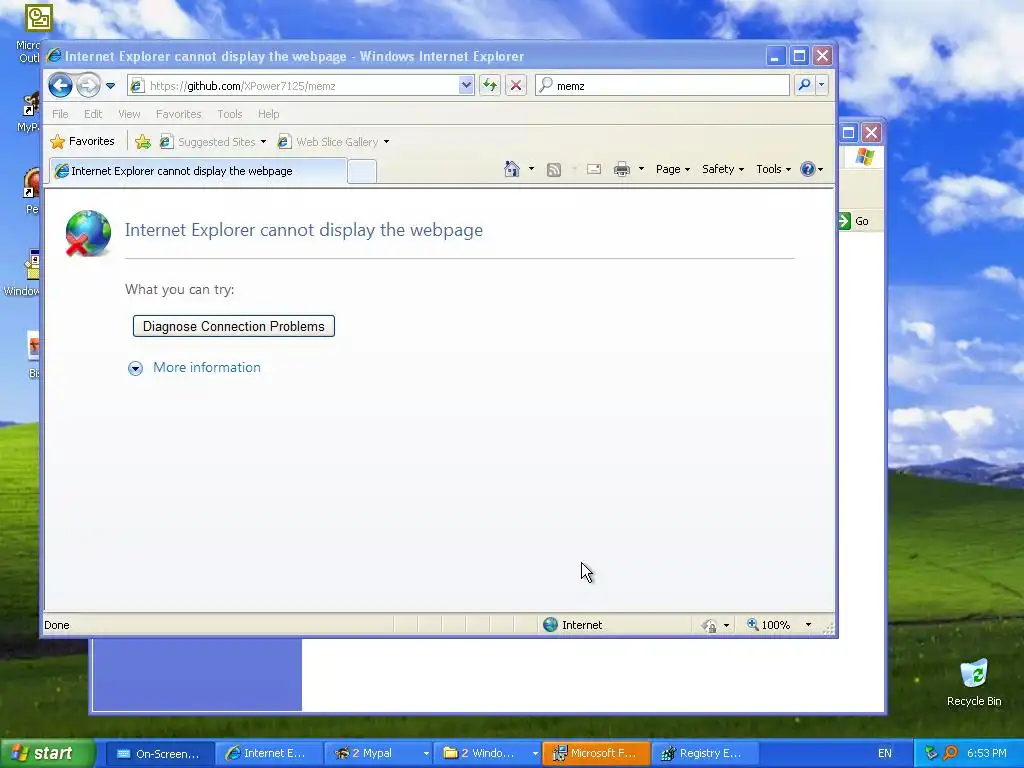Click the Start button
1024x768 pixels.
[x=48, y=753]
